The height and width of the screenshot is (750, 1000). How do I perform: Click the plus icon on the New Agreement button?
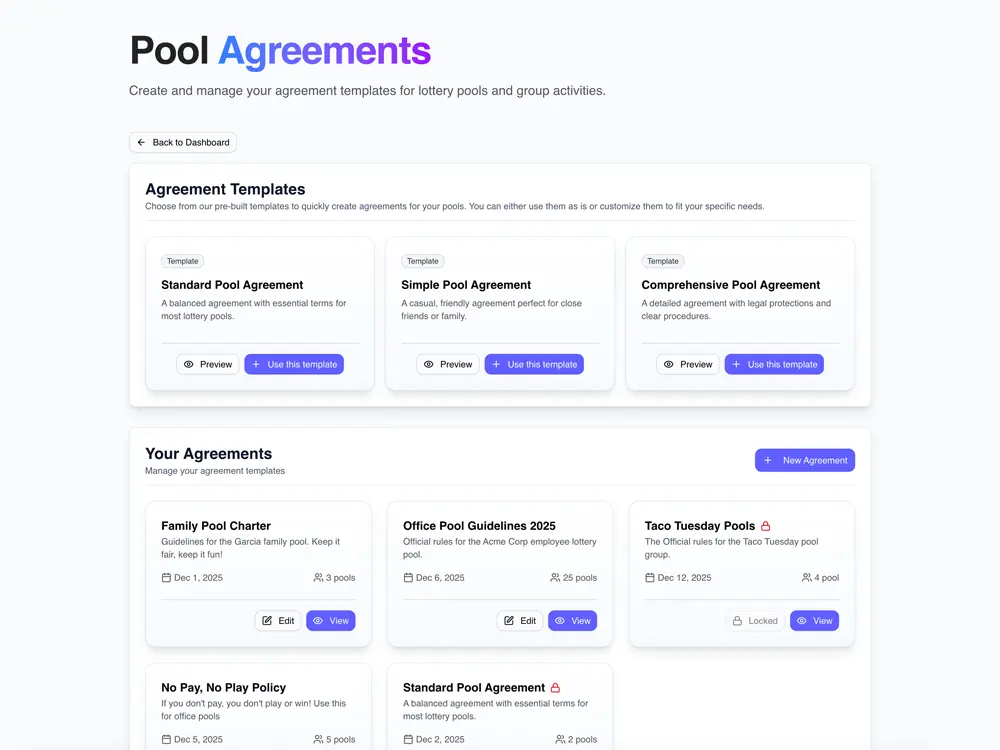tap(768, 460)
